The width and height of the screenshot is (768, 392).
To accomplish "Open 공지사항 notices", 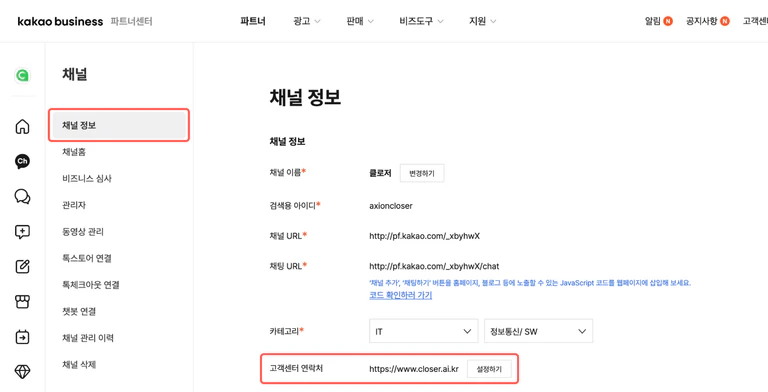I will [x=701, y=21].
